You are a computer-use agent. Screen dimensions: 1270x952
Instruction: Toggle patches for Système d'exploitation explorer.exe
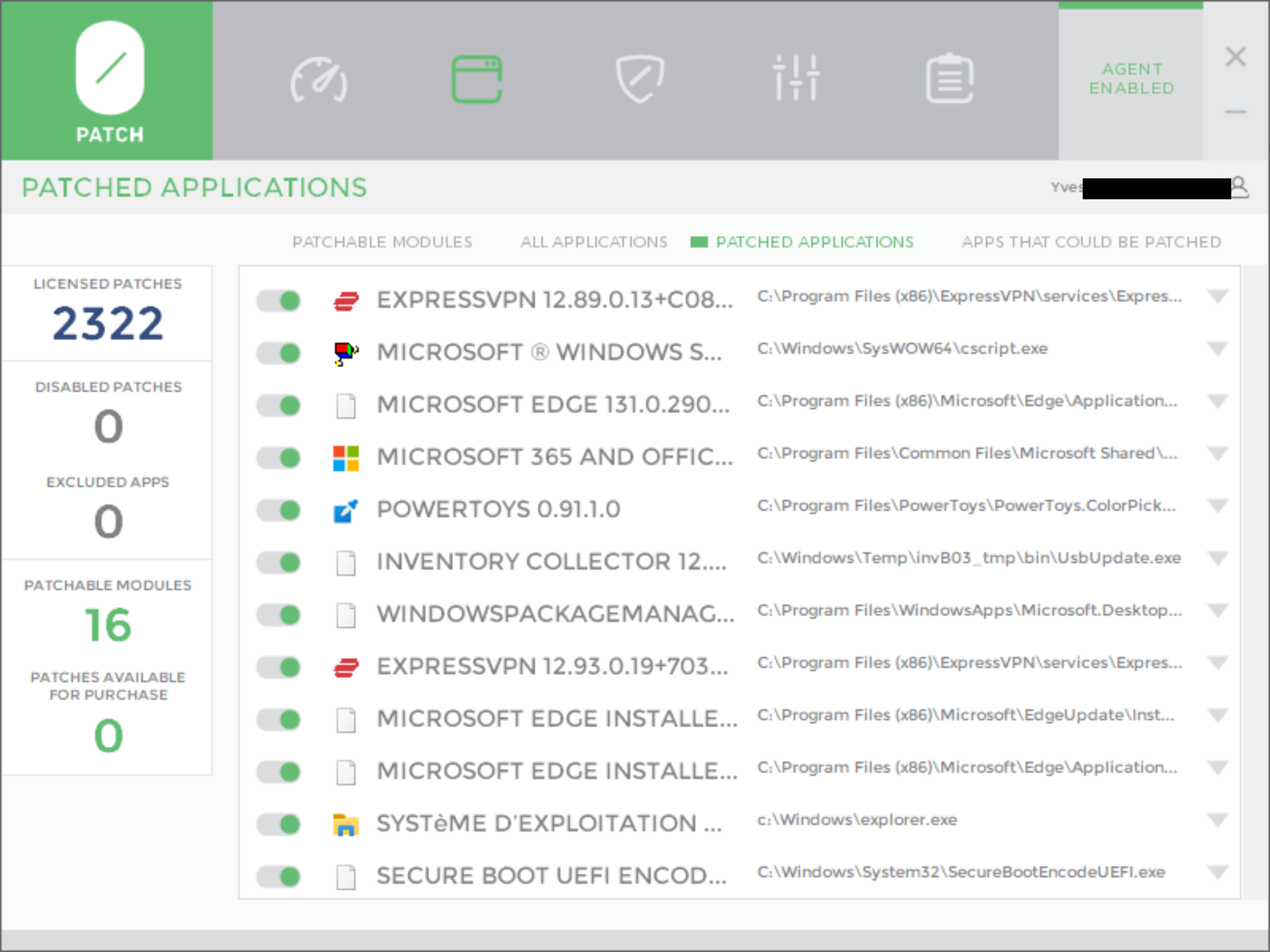click(279, 824)
